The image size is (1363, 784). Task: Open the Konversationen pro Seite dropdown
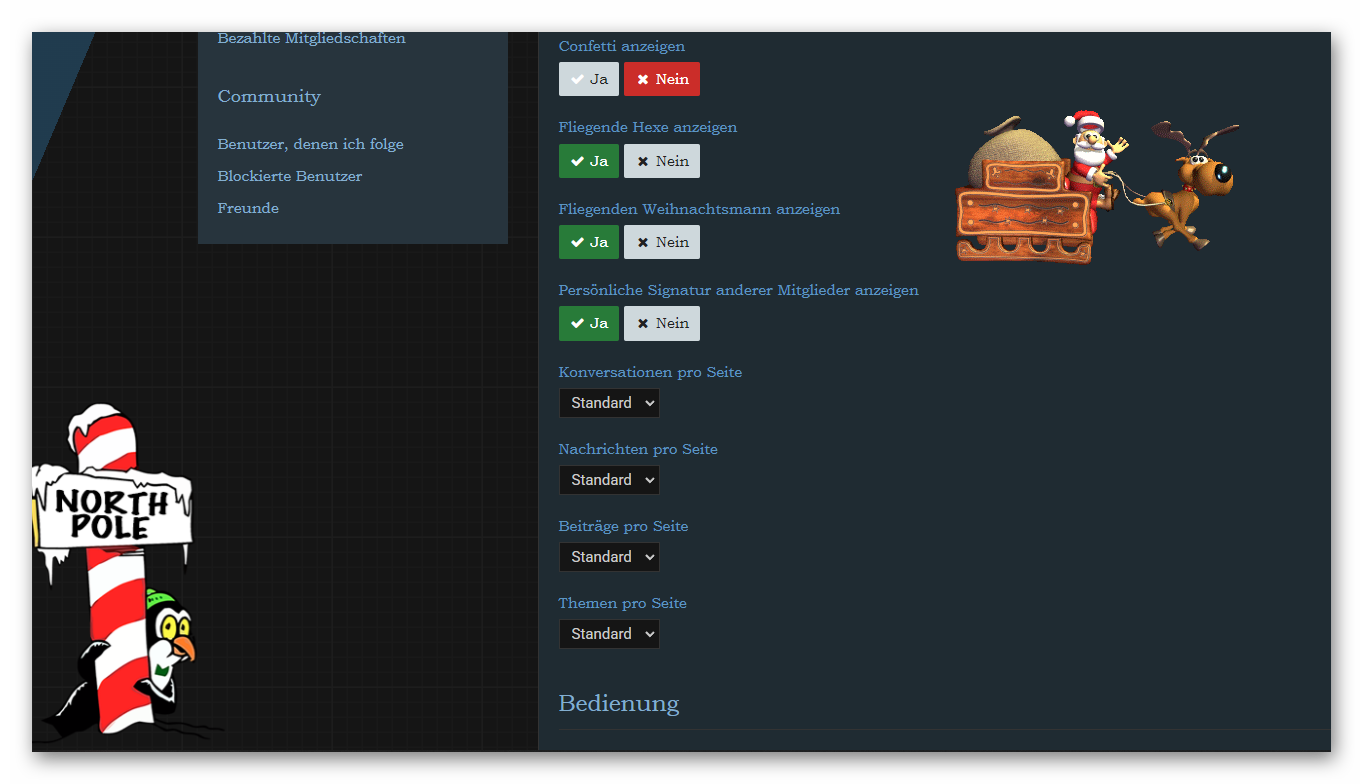pos(609,403)
